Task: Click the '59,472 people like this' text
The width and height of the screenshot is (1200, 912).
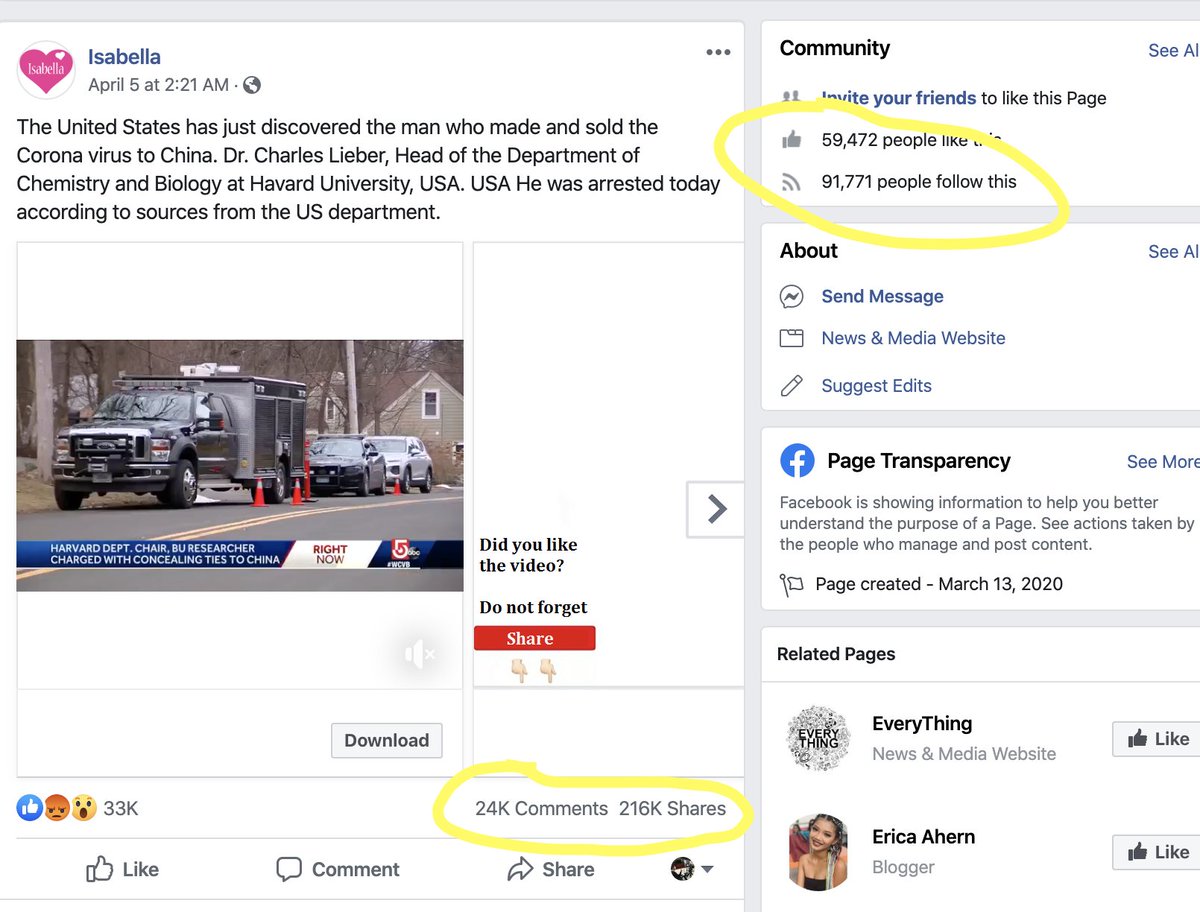Action: [912, 140]
